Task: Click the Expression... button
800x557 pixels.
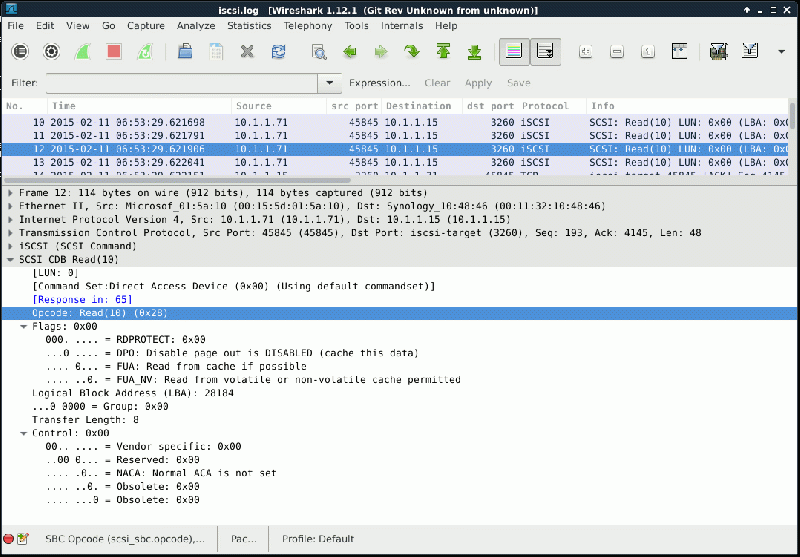Action: pos(380,83)
